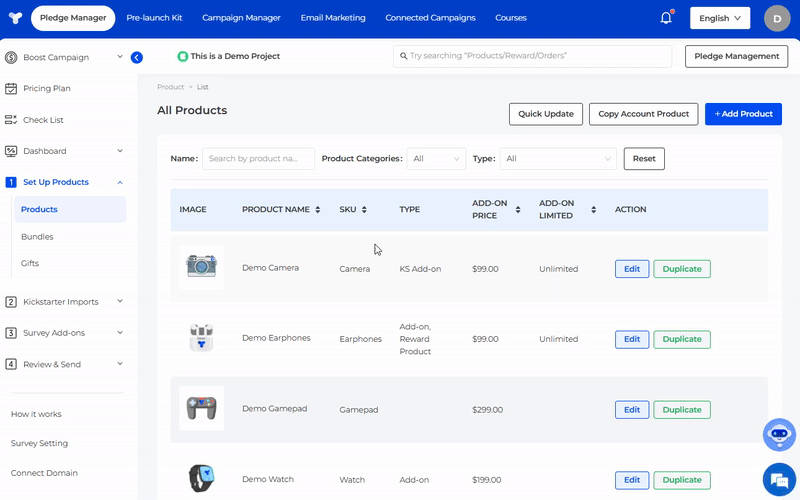Select Bundles in the sidebar
This screenshot has width=800, height=500.
[37, 237]
